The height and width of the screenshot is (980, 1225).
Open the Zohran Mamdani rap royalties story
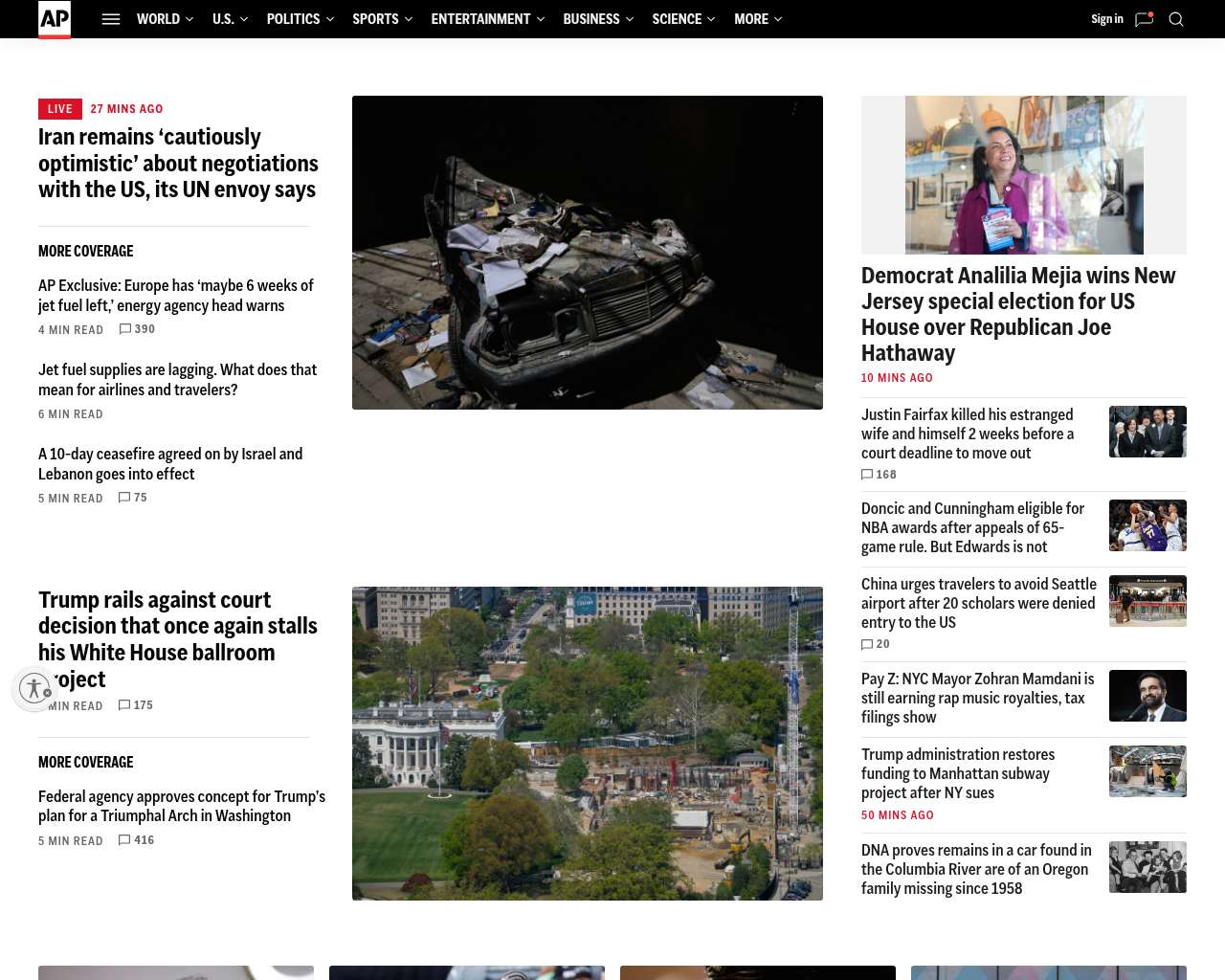[x=977, y=698]
